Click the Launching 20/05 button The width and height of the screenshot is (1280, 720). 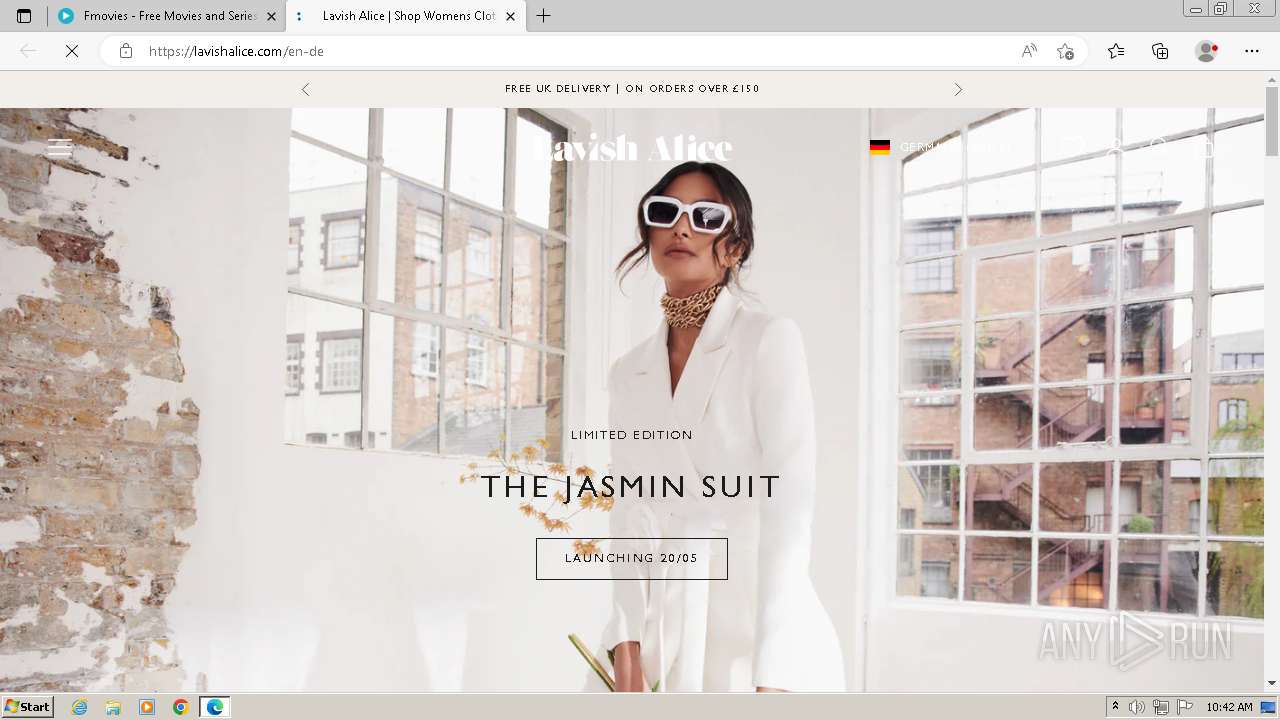coord(632,559)
